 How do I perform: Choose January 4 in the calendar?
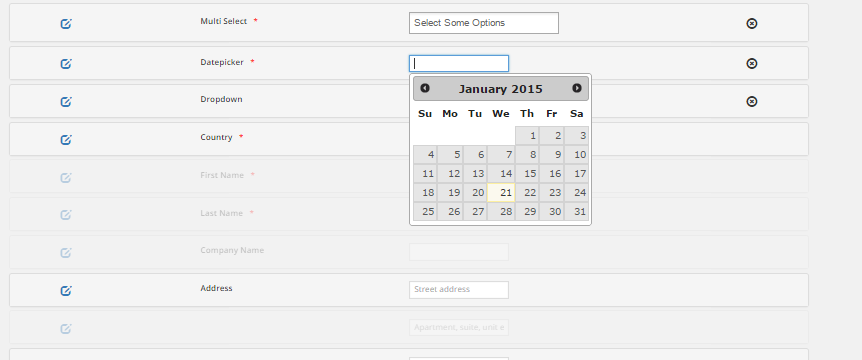click(425, 154)
